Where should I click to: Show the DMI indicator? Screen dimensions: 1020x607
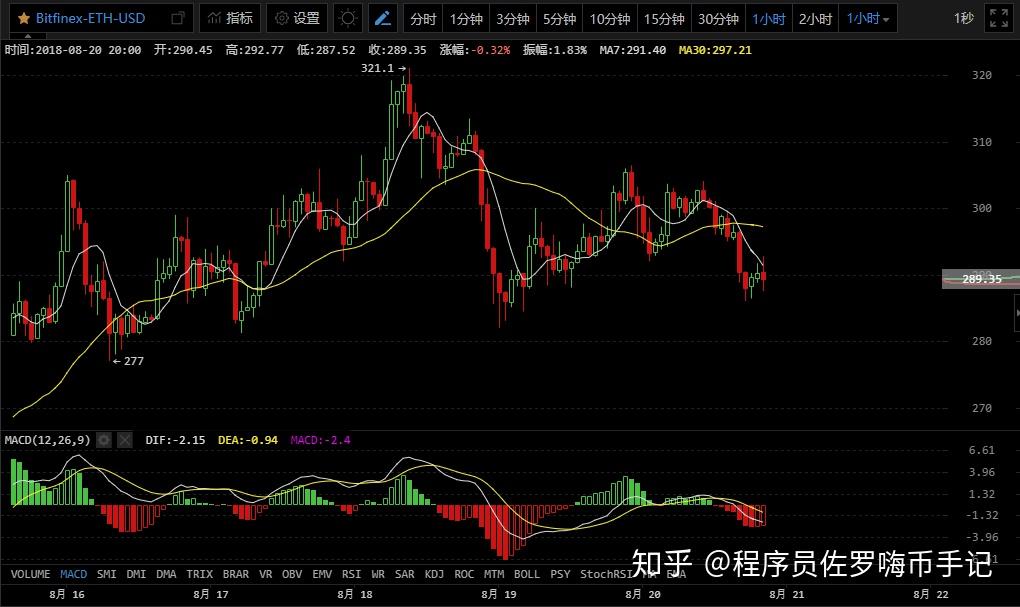click(x=136, y=574)
